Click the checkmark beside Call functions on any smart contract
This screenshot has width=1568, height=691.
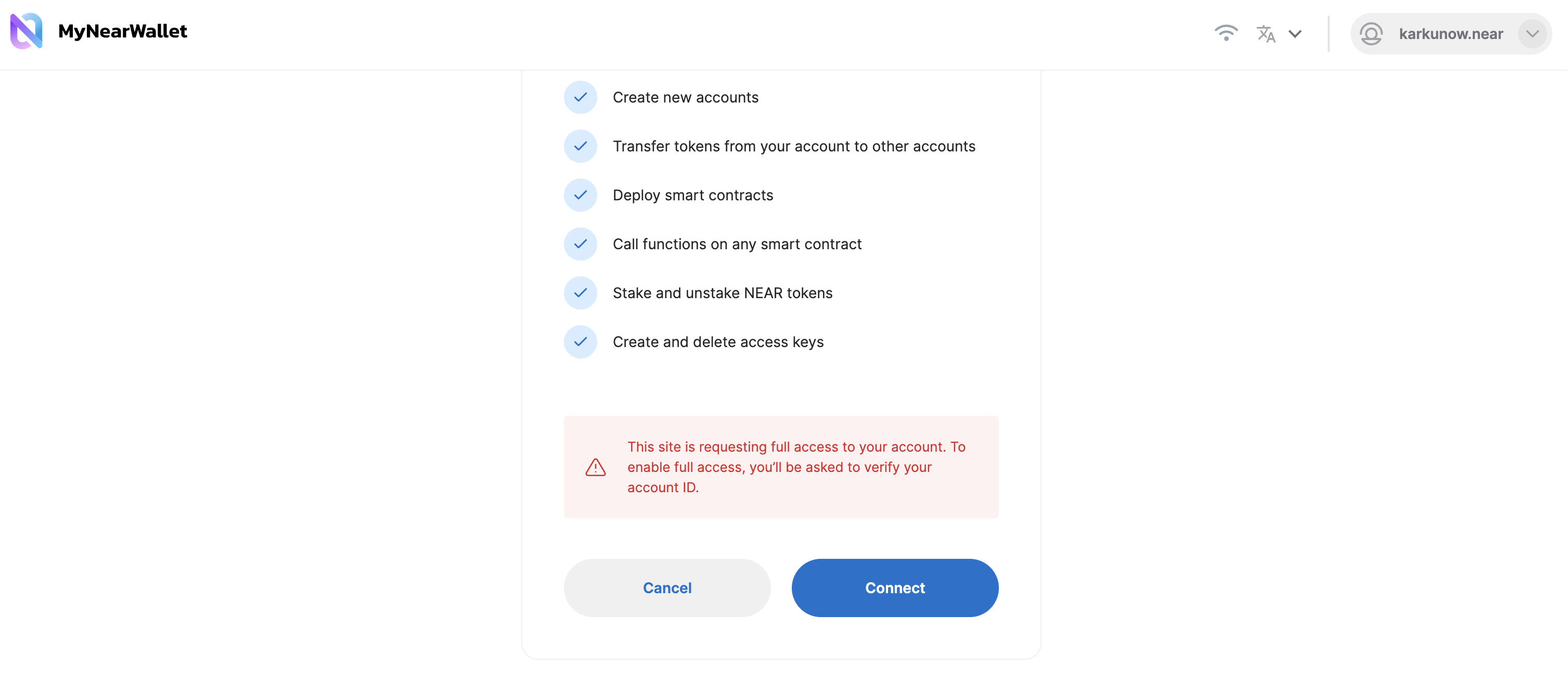tap(581, 244)
